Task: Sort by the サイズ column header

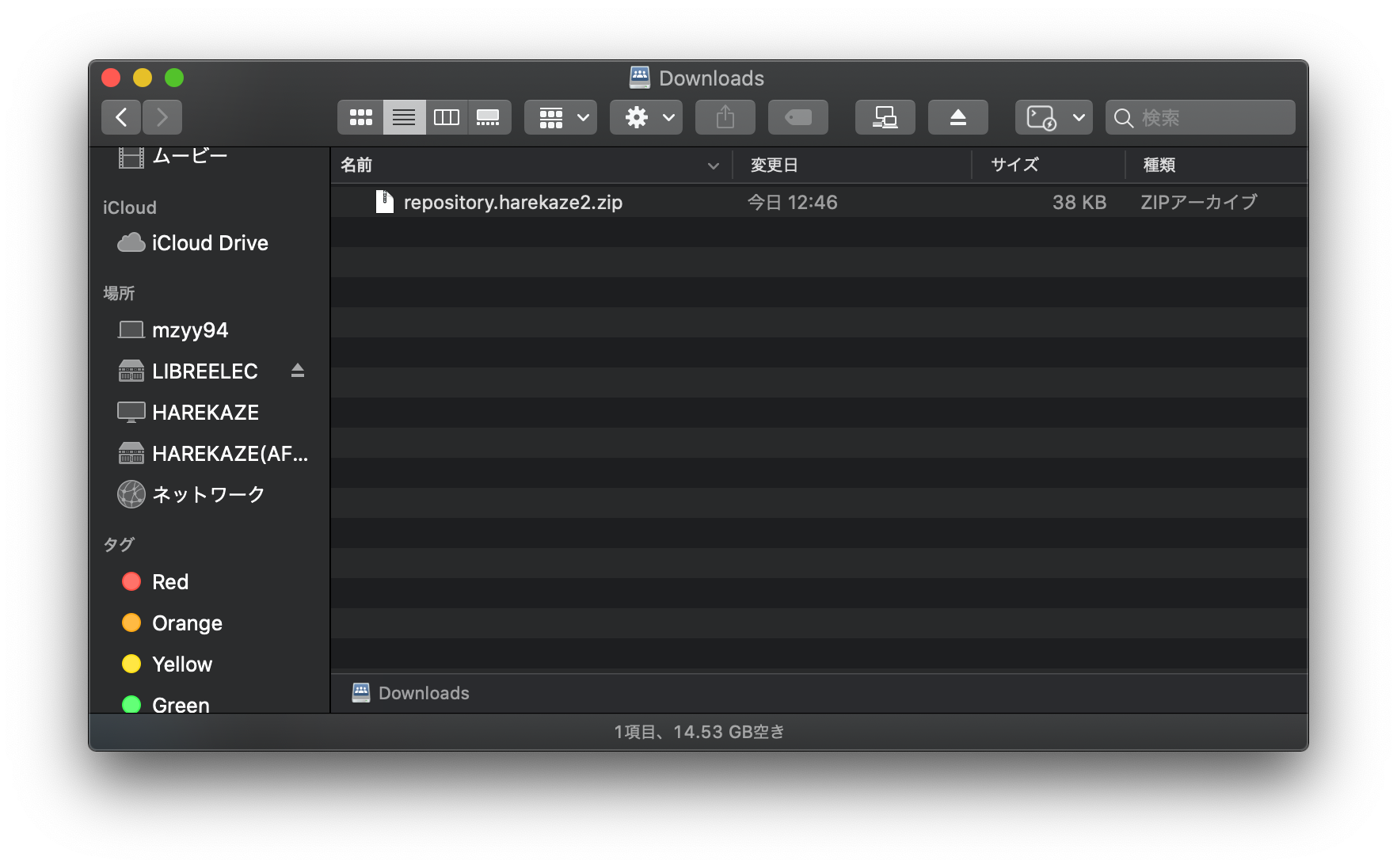Action: [1049, 165]
